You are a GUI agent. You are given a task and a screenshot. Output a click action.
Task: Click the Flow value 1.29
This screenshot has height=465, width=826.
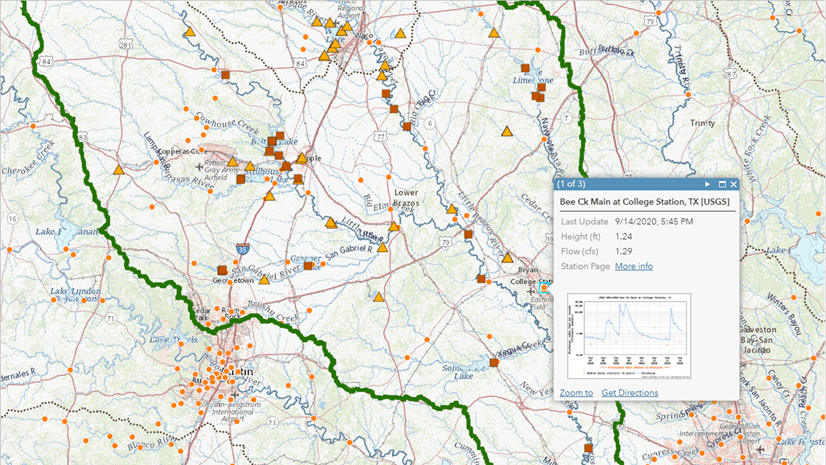click(x=624, y=251)
